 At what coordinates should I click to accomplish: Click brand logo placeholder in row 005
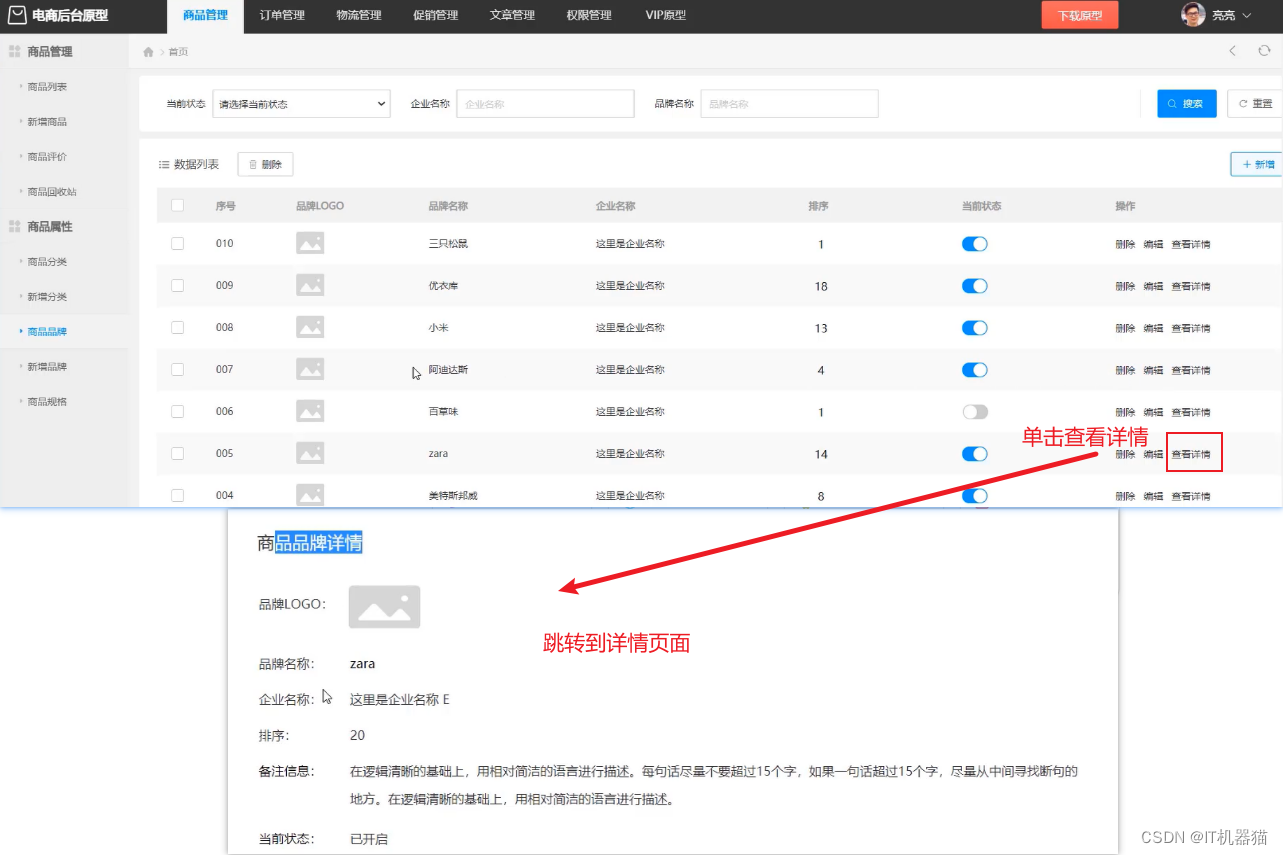pos(310,453)
